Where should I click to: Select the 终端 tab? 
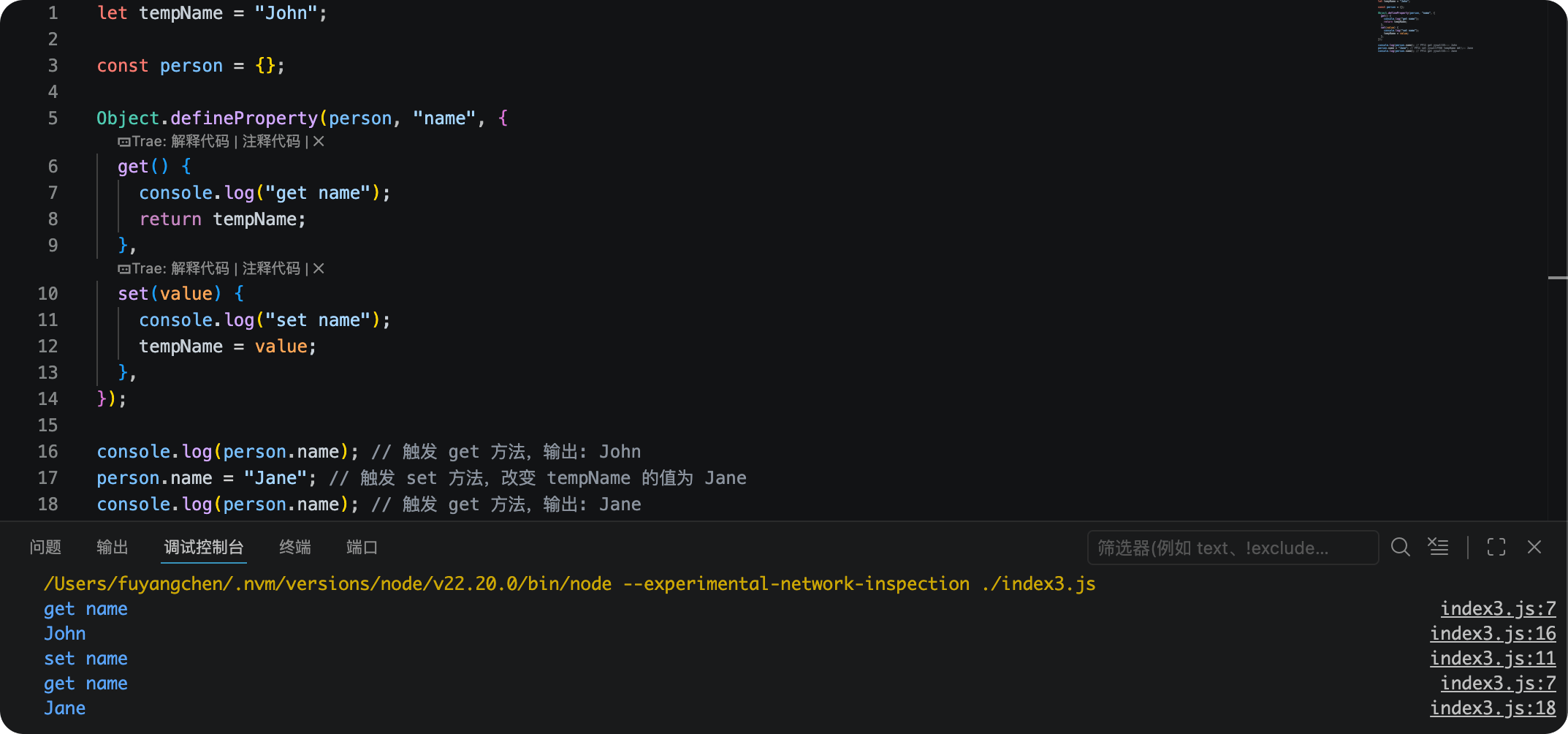tap(295, 547)
